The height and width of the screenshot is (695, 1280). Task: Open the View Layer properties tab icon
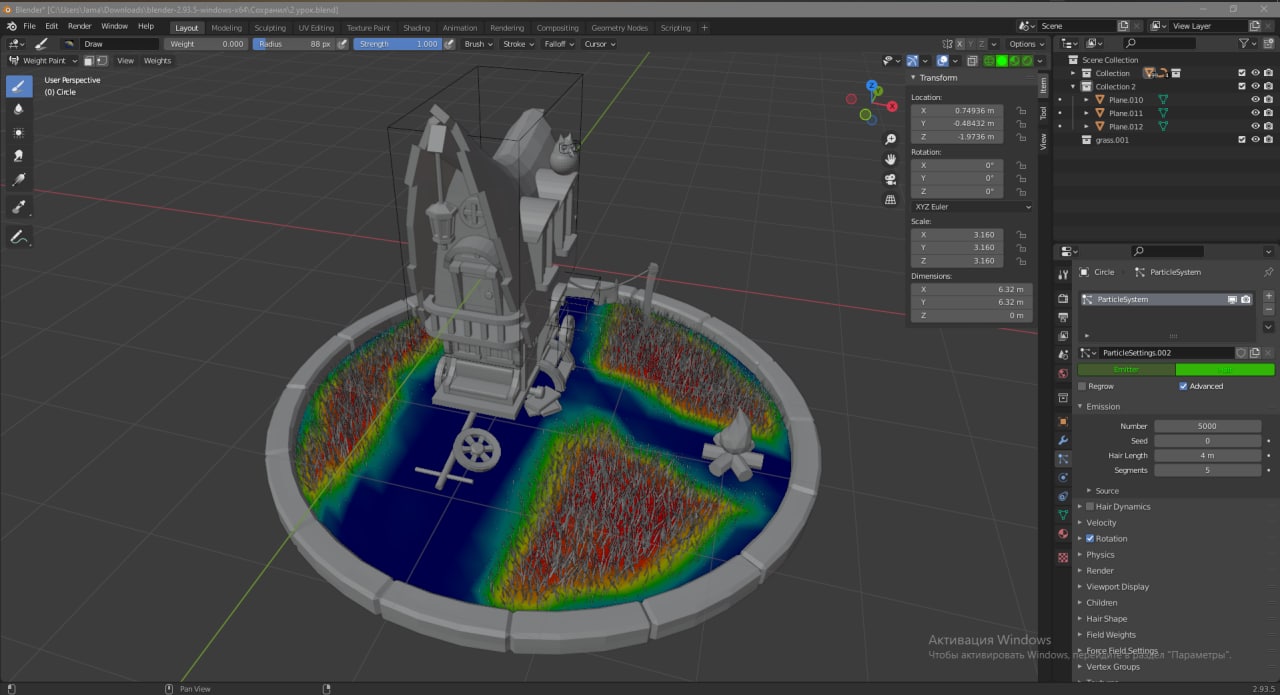1062,336
